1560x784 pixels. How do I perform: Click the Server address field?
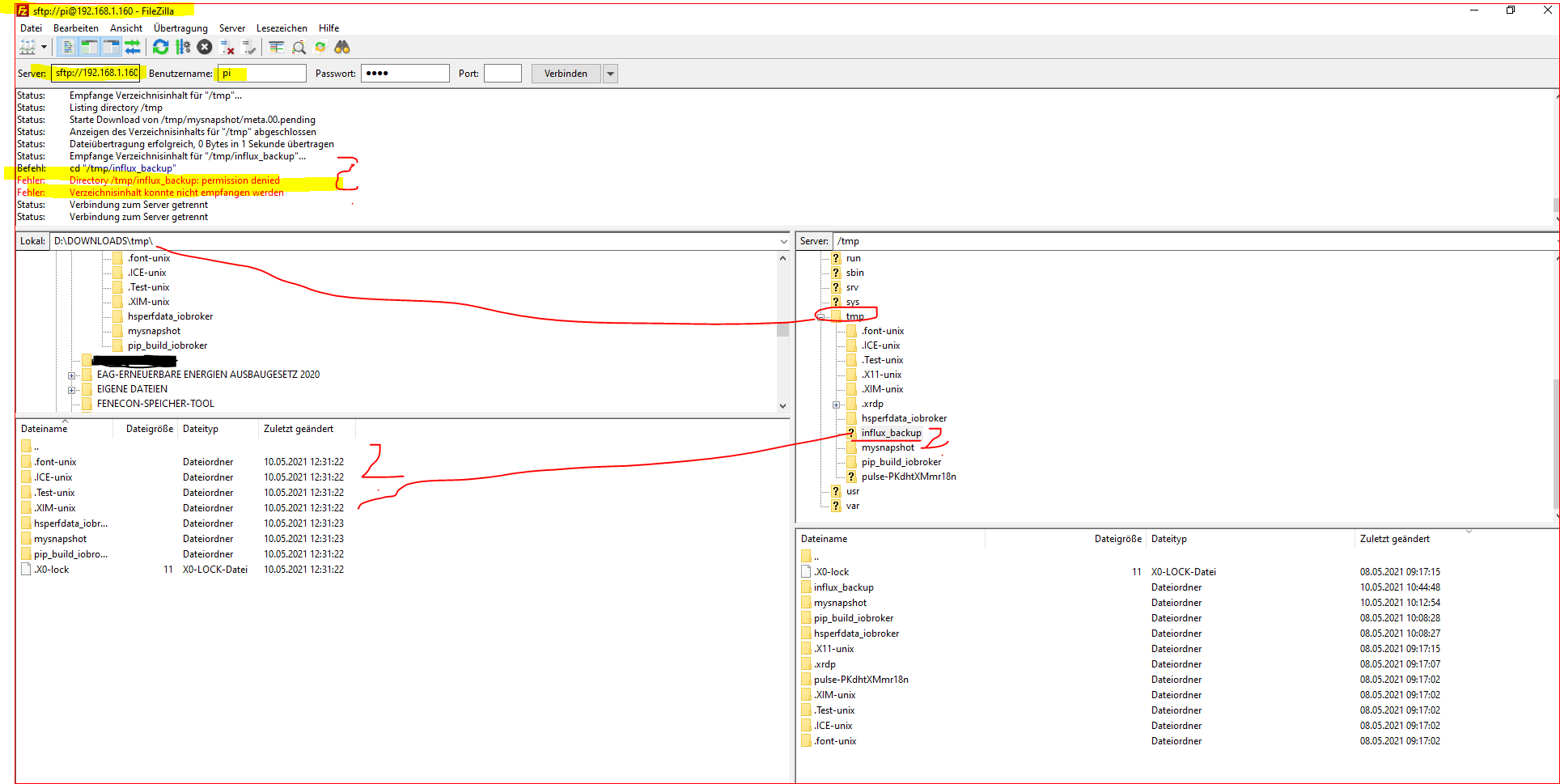pos(95,74)
